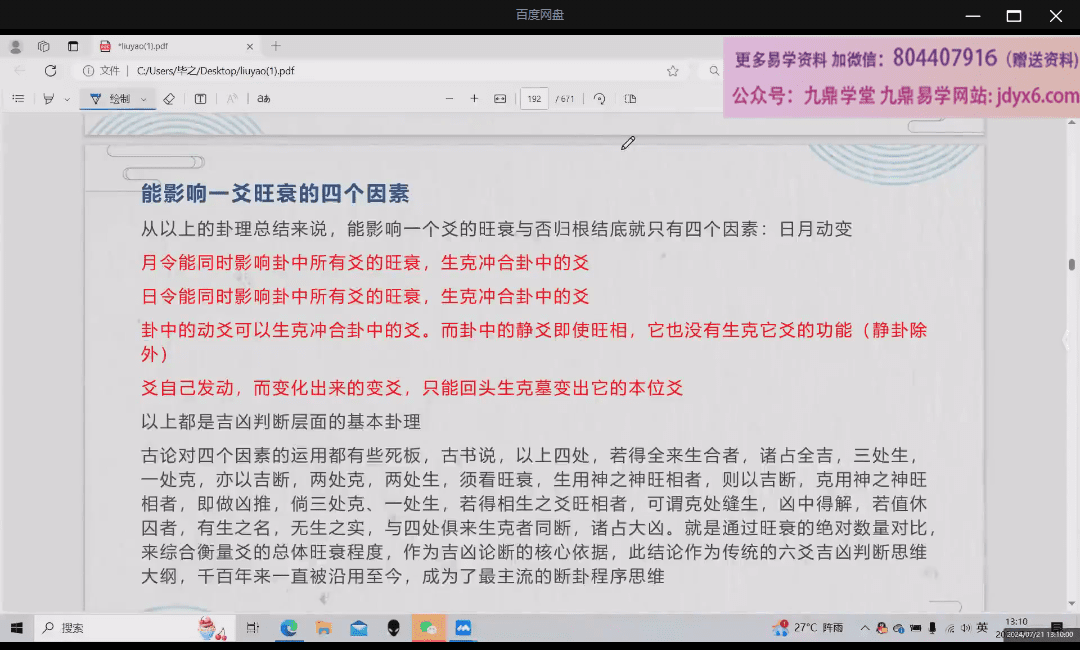Expand highlighter color options dropdown
Screen dimensions: 1080x650
[x=67, y=99]
